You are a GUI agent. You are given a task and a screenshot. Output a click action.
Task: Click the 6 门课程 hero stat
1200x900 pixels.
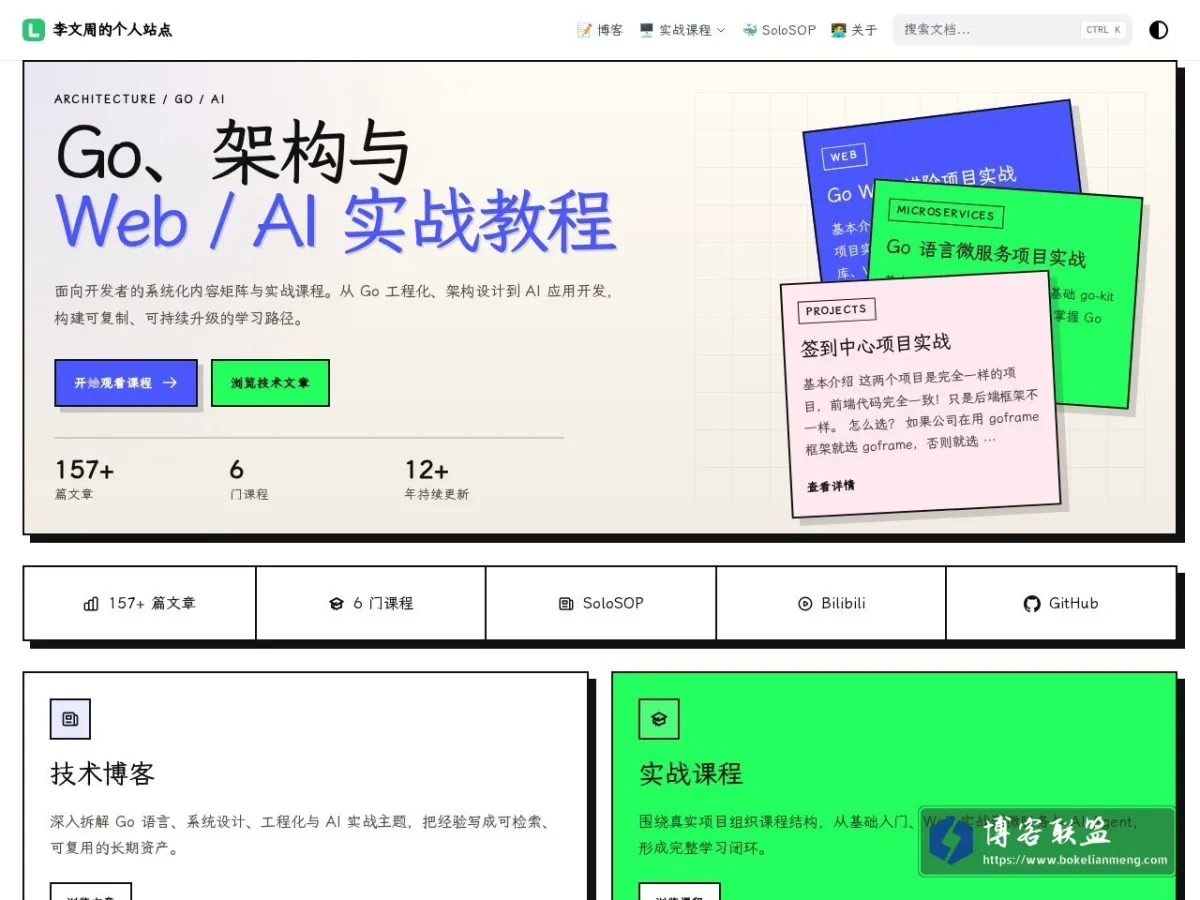(249, 479)
